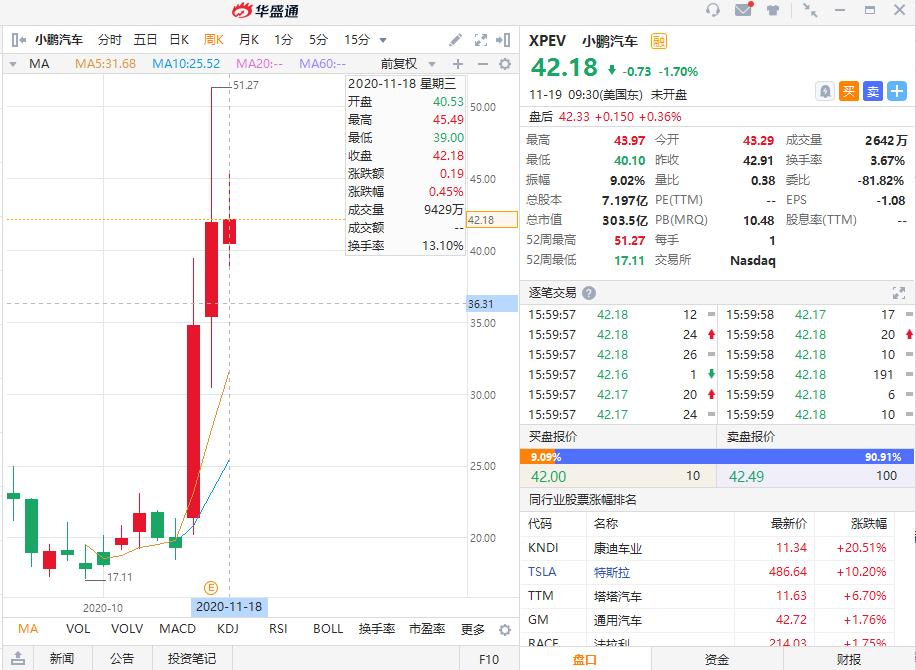The width and height of the screenshot is (916, 670).
Task: Add XPEV to watchlist plus button
Action: point(897,91)
